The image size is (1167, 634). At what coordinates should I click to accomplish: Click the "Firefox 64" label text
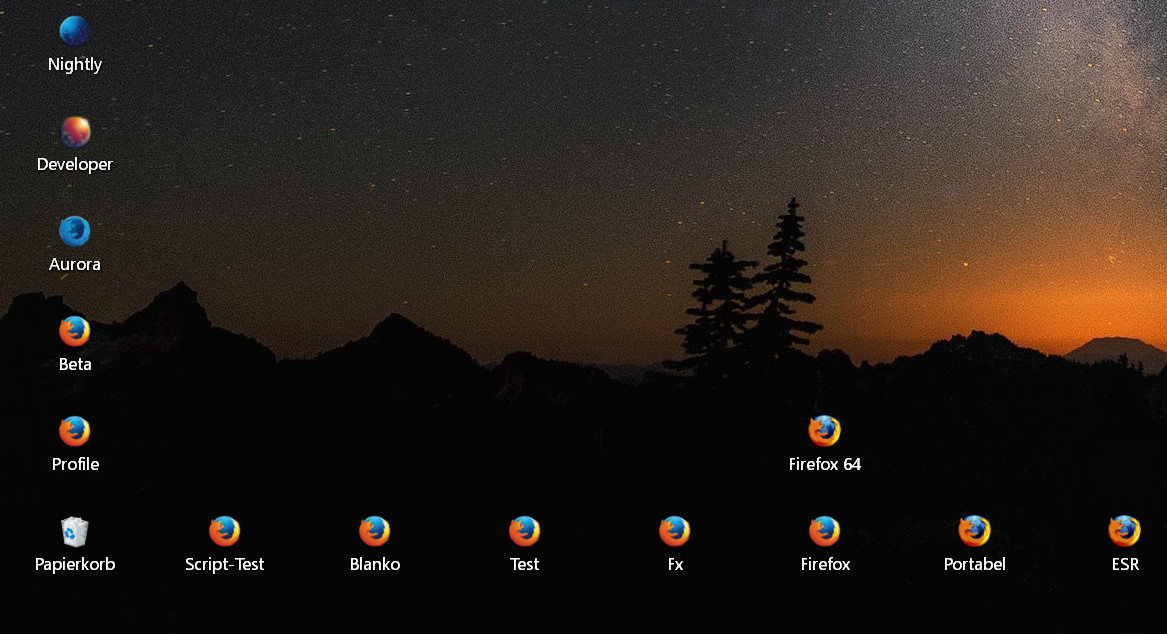click(x=825, y=464)
